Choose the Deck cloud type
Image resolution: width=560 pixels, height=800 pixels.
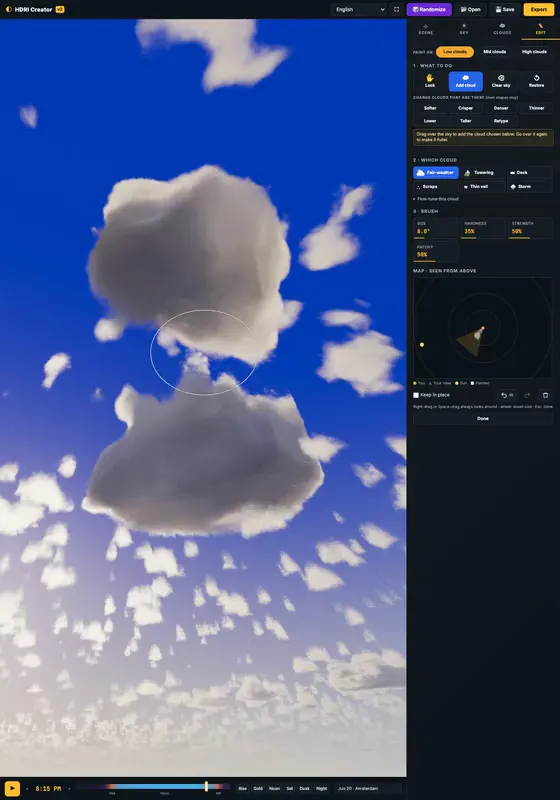[530, 172]
